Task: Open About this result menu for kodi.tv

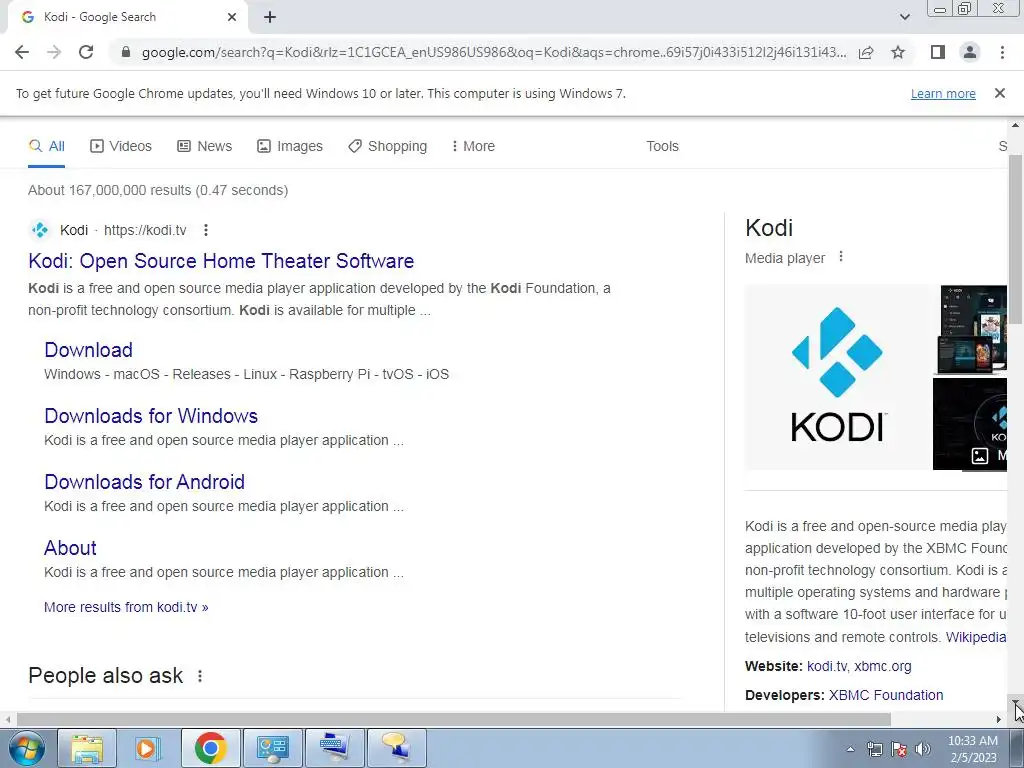Action: pos(206,230)
